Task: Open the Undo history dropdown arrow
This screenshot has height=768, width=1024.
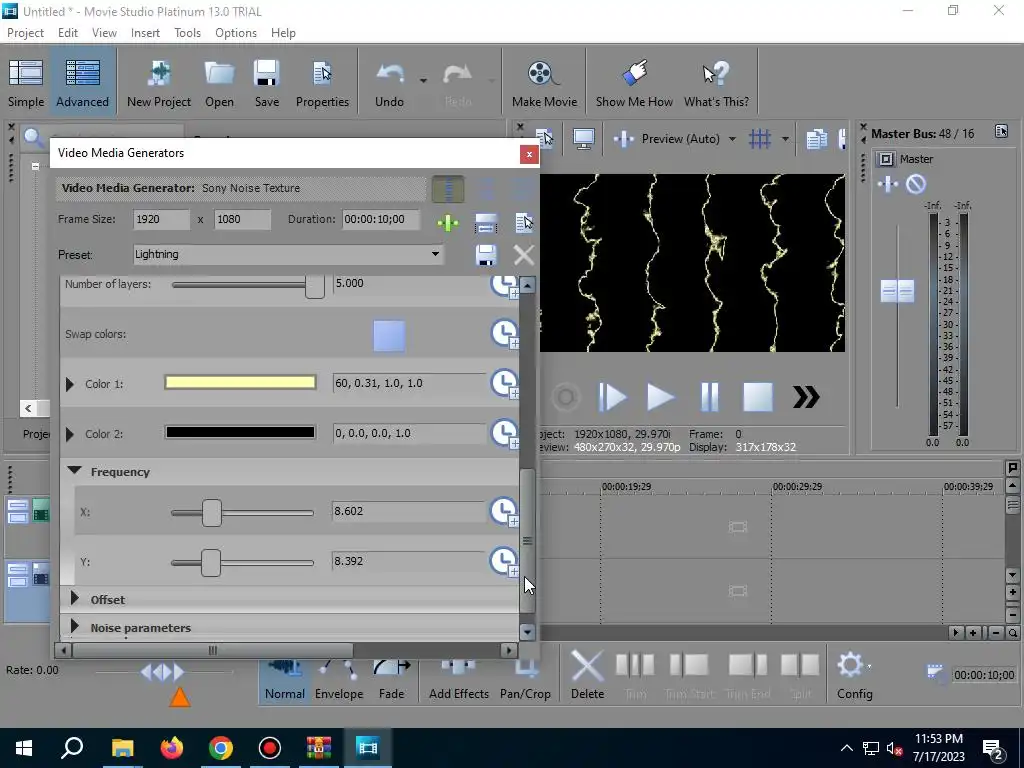Action: tap(423, 81)
